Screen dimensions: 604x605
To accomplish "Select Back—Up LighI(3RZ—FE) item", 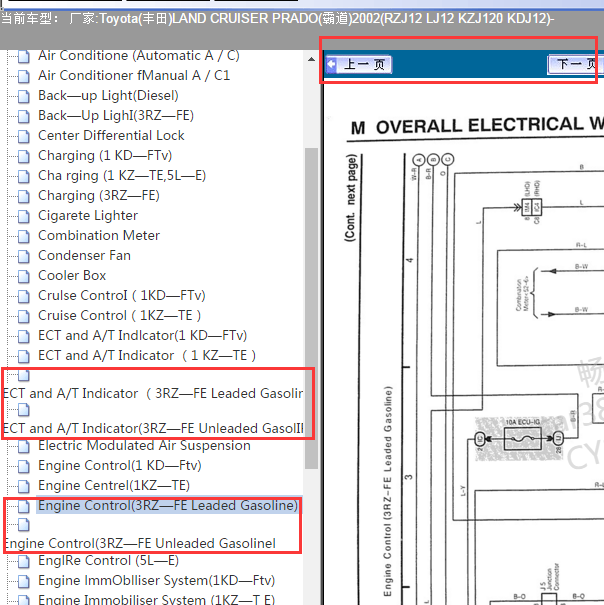I will coord(116,116).
